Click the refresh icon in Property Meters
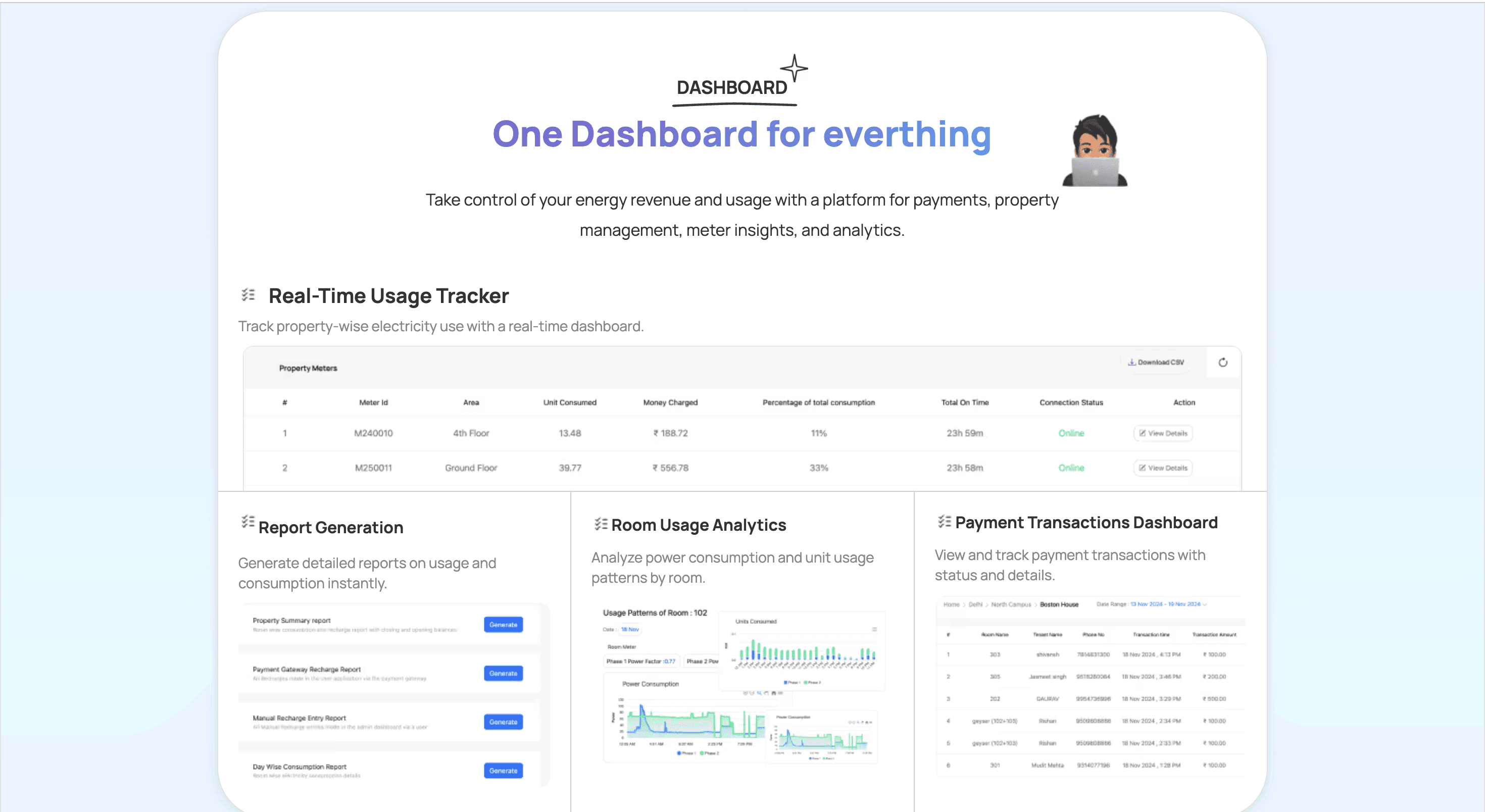The width and height of the screenshot is (1485, 812). pos(1222,363)
